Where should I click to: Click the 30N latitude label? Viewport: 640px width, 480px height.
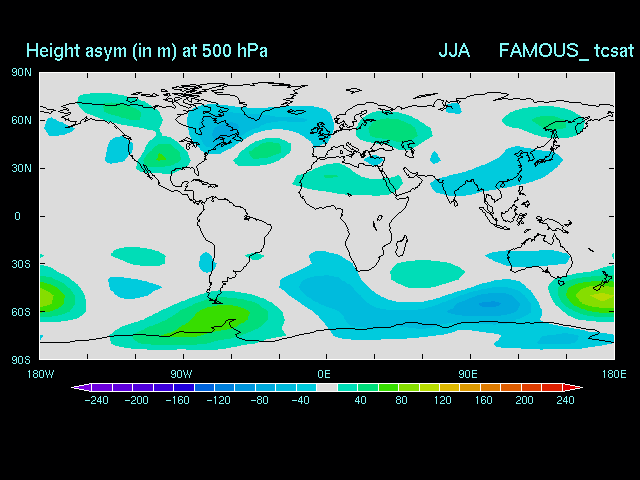(x=22, y=169)
